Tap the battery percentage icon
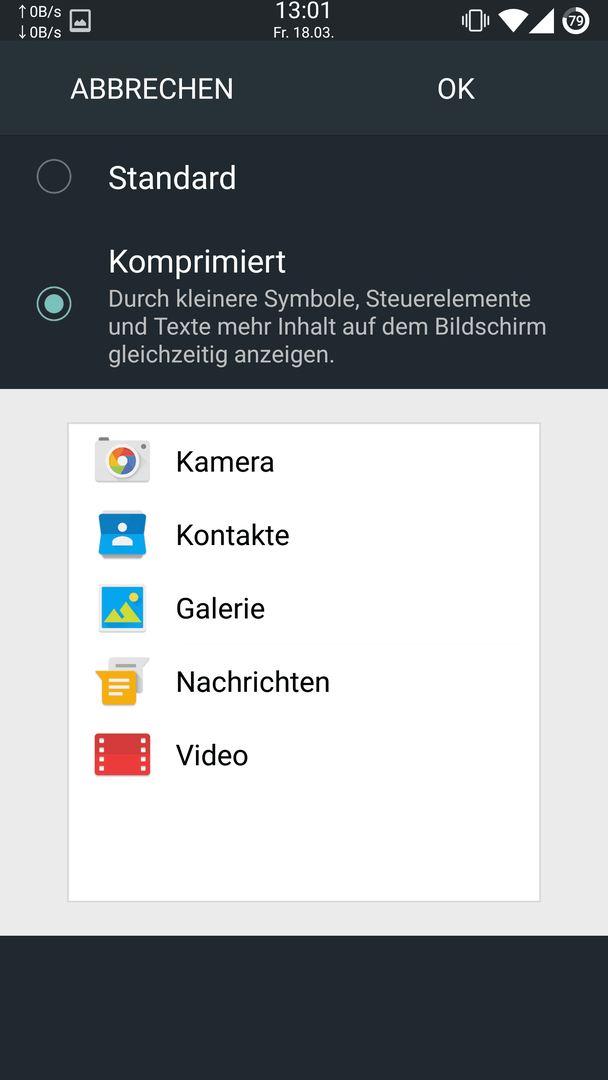Screen dimensions: 608x1080 click(x=576, y=21)
